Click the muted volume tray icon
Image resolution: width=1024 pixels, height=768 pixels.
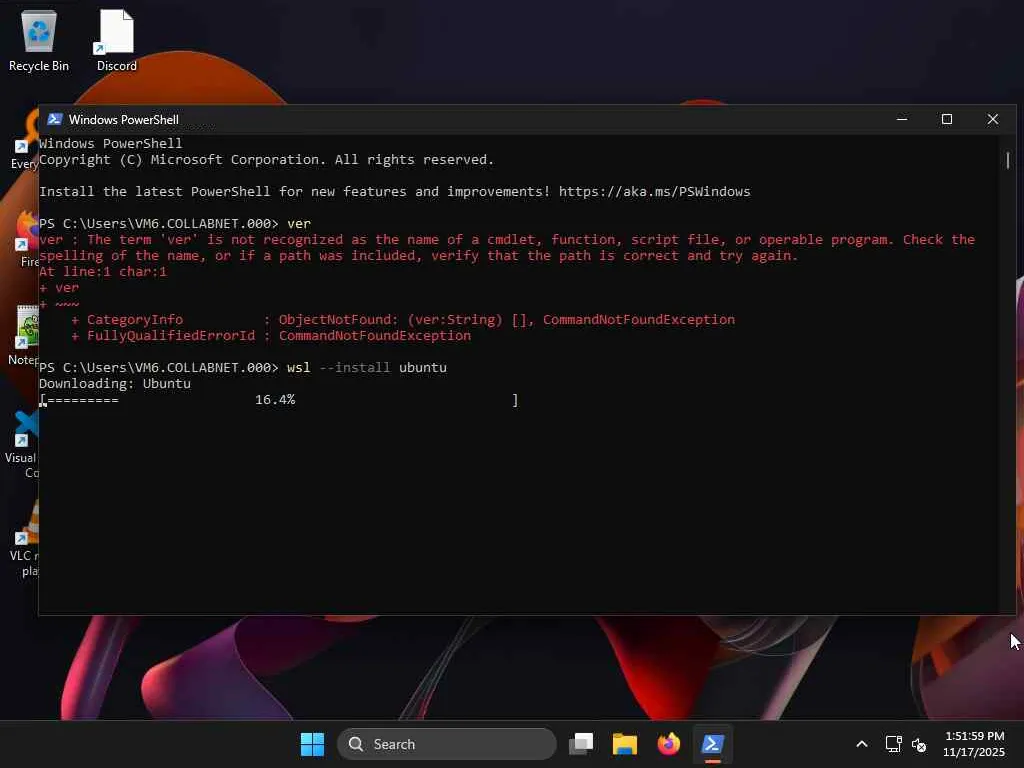(919, 744)
